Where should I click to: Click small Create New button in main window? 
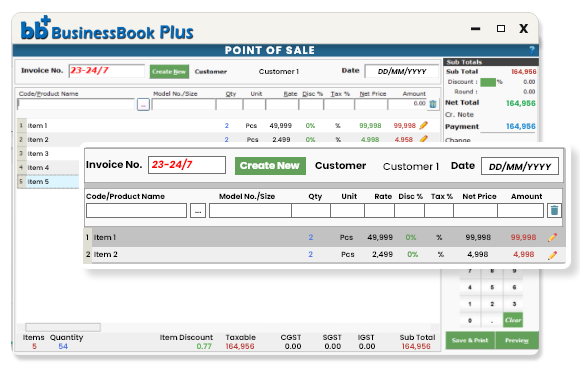(169, 71)
